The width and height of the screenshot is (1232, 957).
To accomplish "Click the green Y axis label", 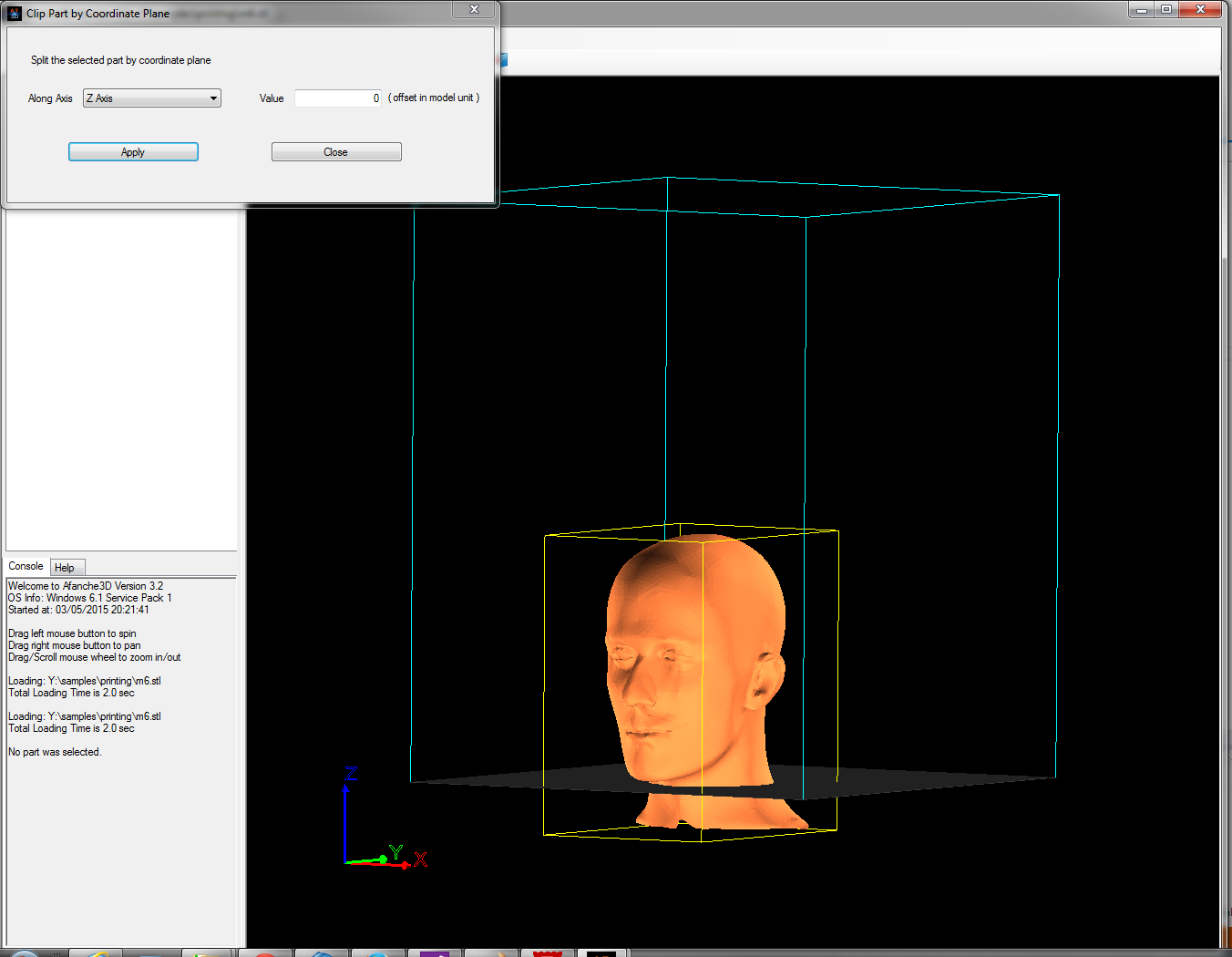I will pos(395,851).
